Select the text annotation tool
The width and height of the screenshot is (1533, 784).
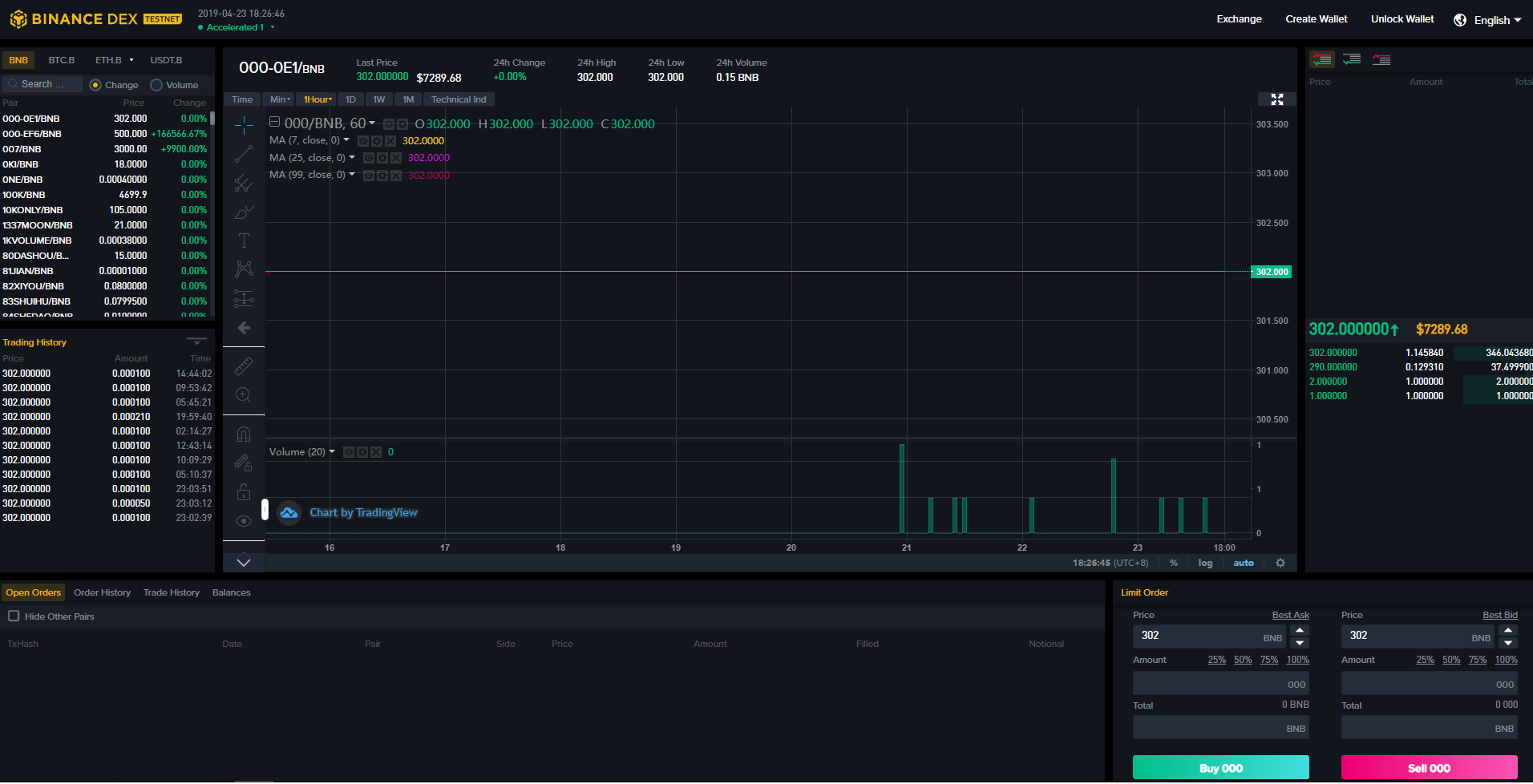pyautogui.click(x=244, y=240)
